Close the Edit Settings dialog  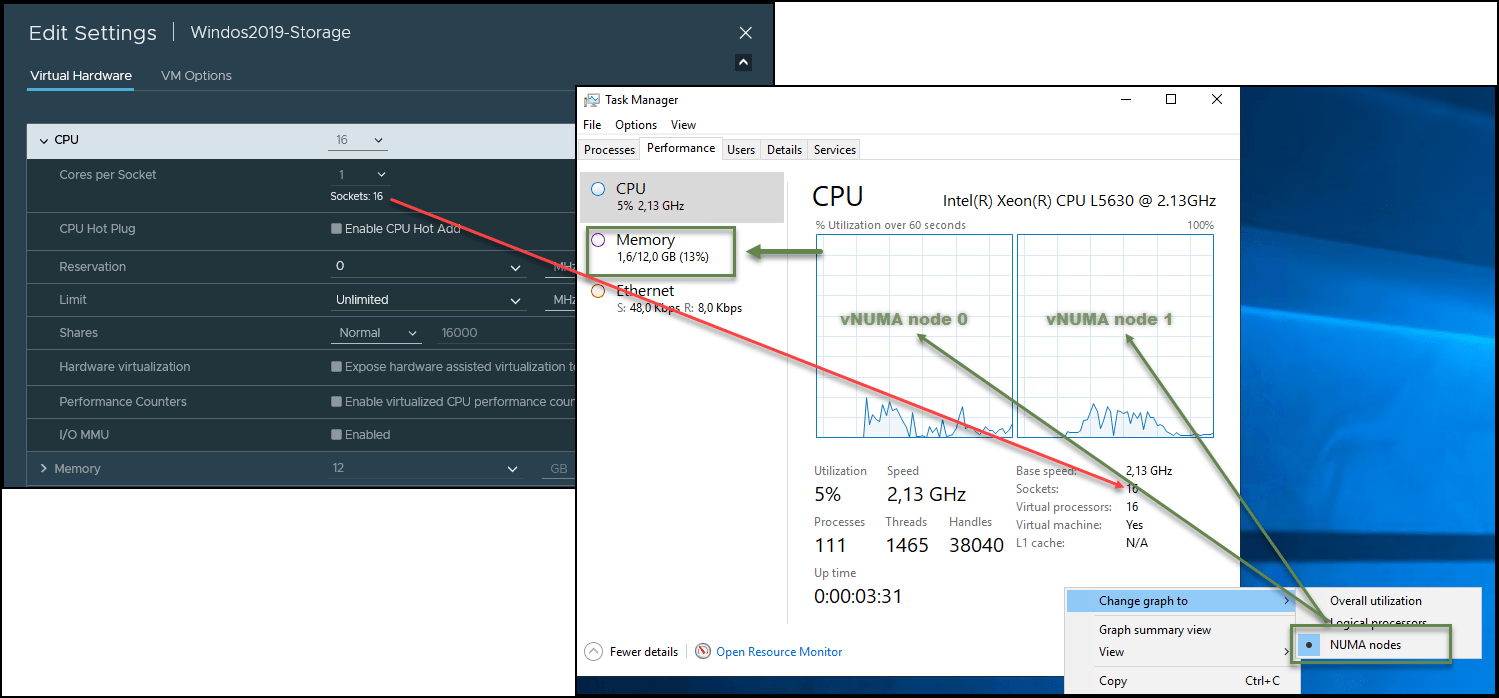pos(745,33)
